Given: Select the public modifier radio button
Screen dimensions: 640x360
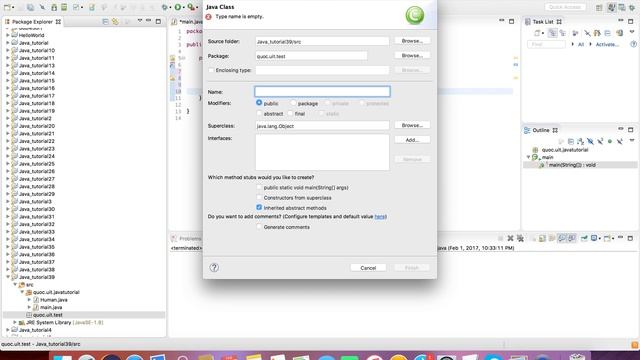Looking at the screenshot, I should point(259,103).
